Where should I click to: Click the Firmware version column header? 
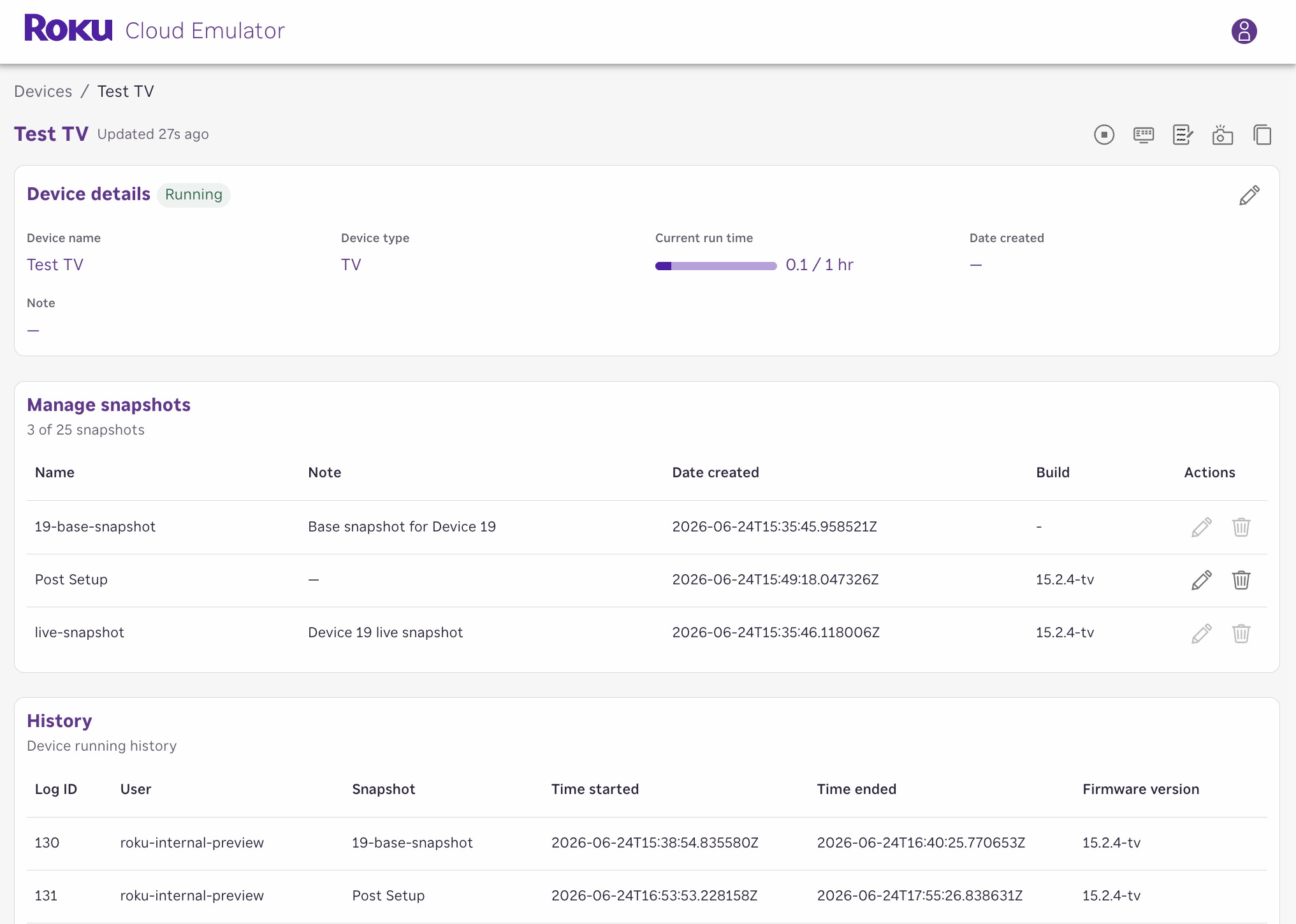click(x=1140, y=789)
